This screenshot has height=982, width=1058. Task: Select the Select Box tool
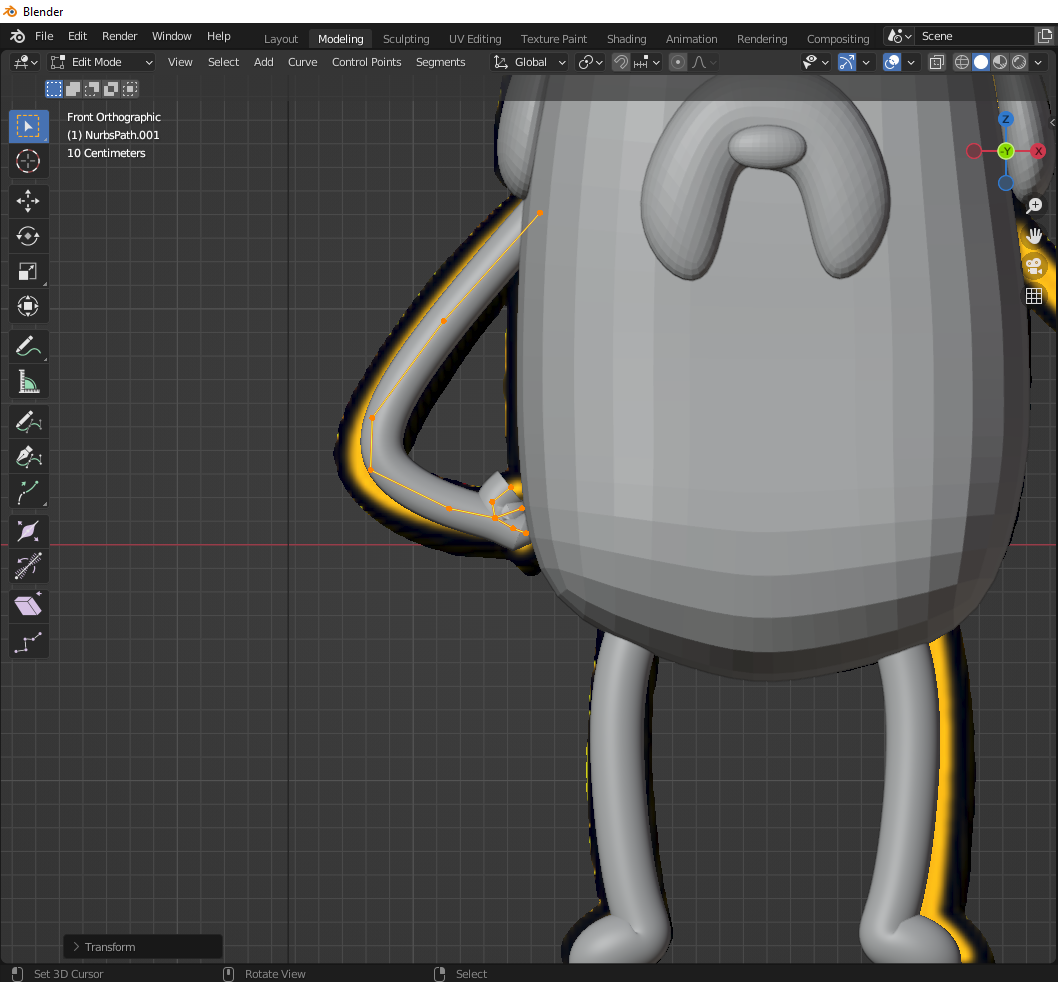28,126
